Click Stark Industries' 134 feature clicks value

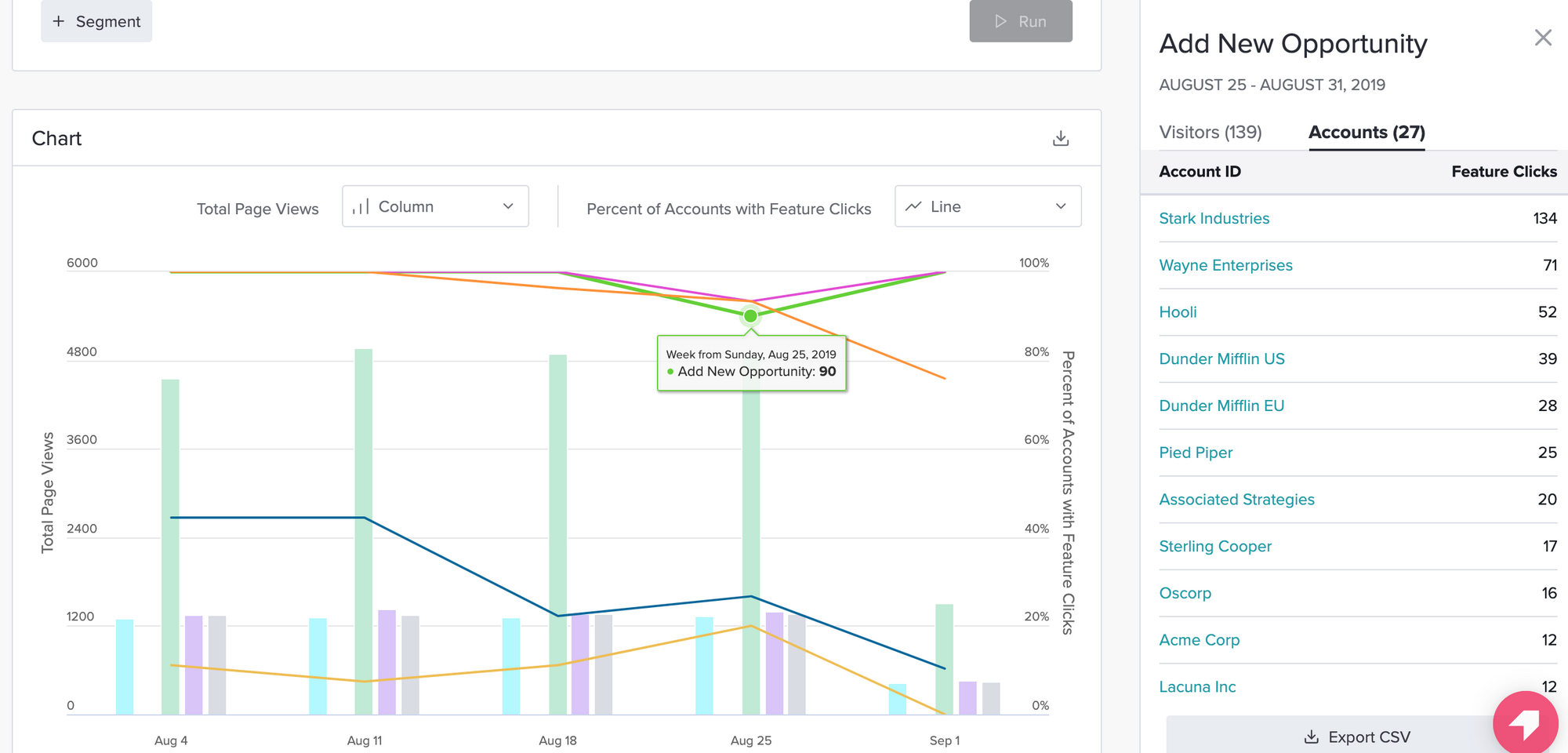click(x=1544, y=218)
